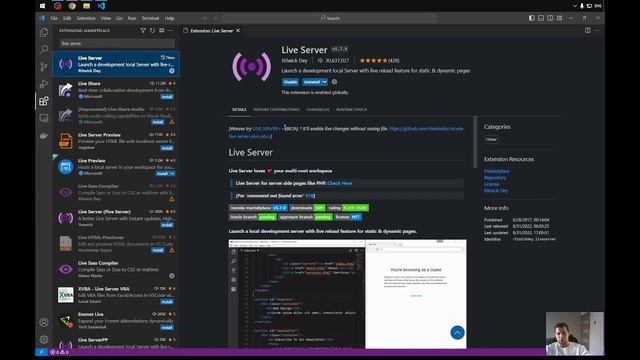Open customize layout icon in title bar

click(x=560, y=18)
